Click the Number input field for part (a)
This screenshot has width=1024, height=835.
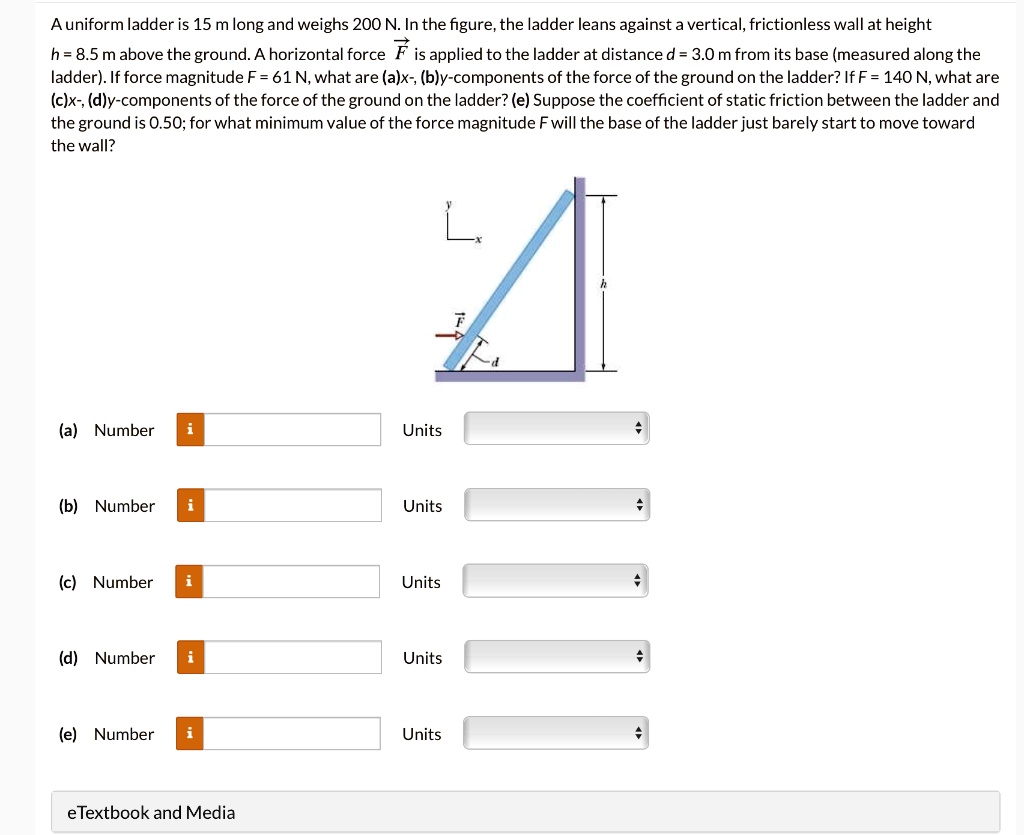[x=290, y=428]
